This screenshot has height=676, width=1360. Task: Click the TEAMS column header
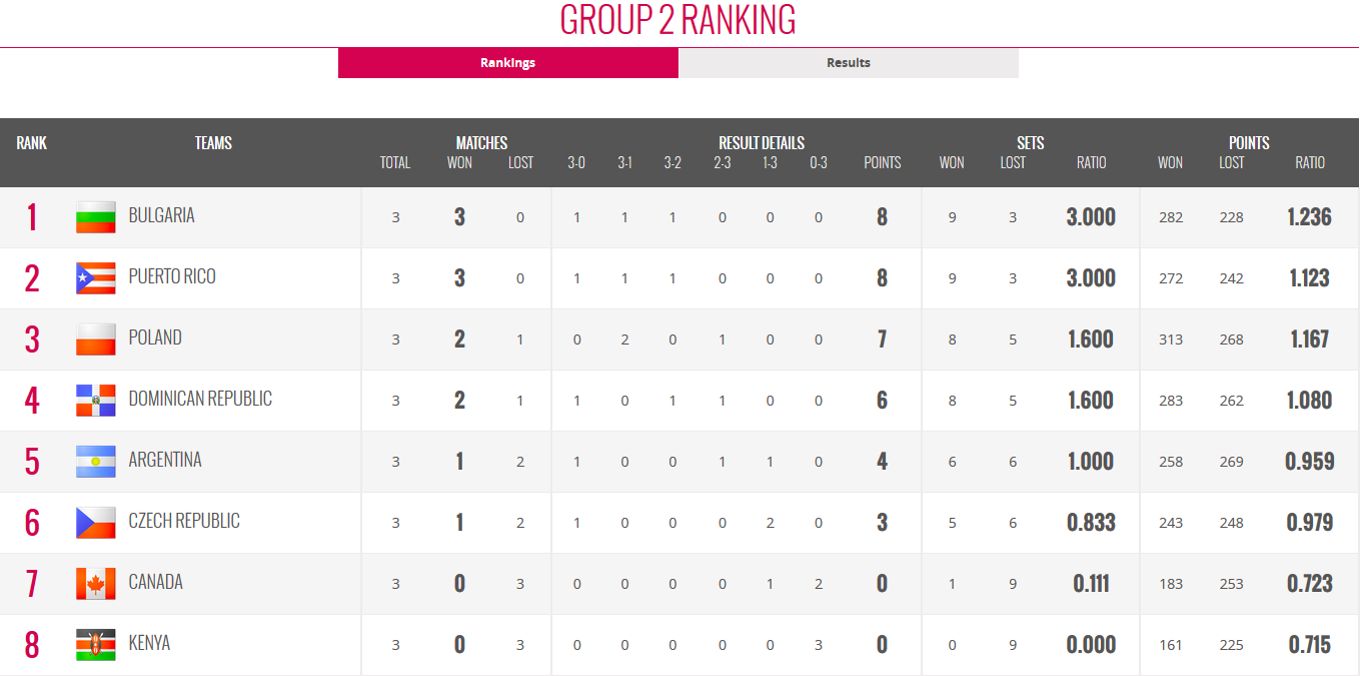(213, 143)
